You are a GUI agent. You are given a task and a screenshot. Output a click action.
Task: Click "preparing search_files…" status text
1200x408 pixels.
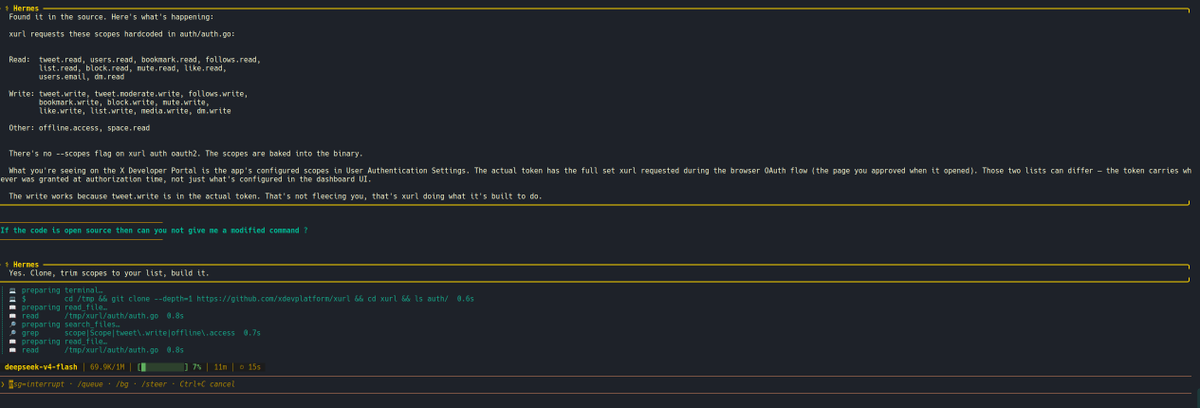pyautogui.click(x=71, y=324)
